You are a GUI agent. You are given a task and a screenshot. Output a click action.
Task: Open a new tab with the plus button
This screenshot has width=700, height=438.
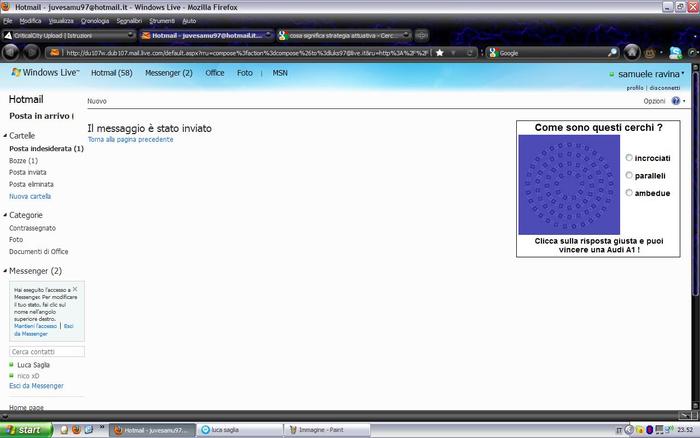(421, 35)
